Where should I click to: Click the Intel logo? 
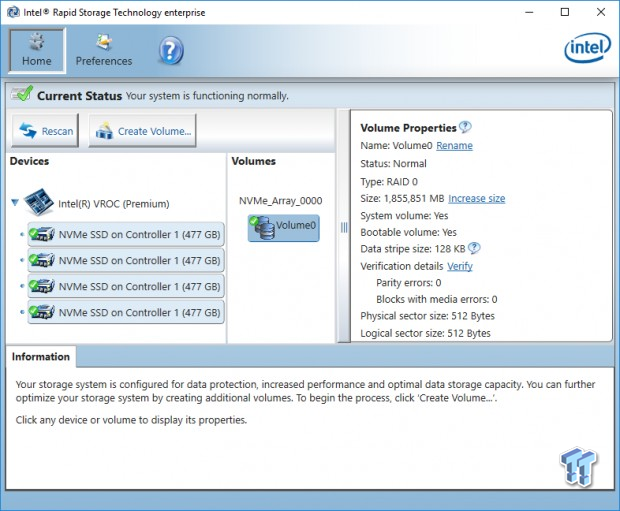coord(587,48)
